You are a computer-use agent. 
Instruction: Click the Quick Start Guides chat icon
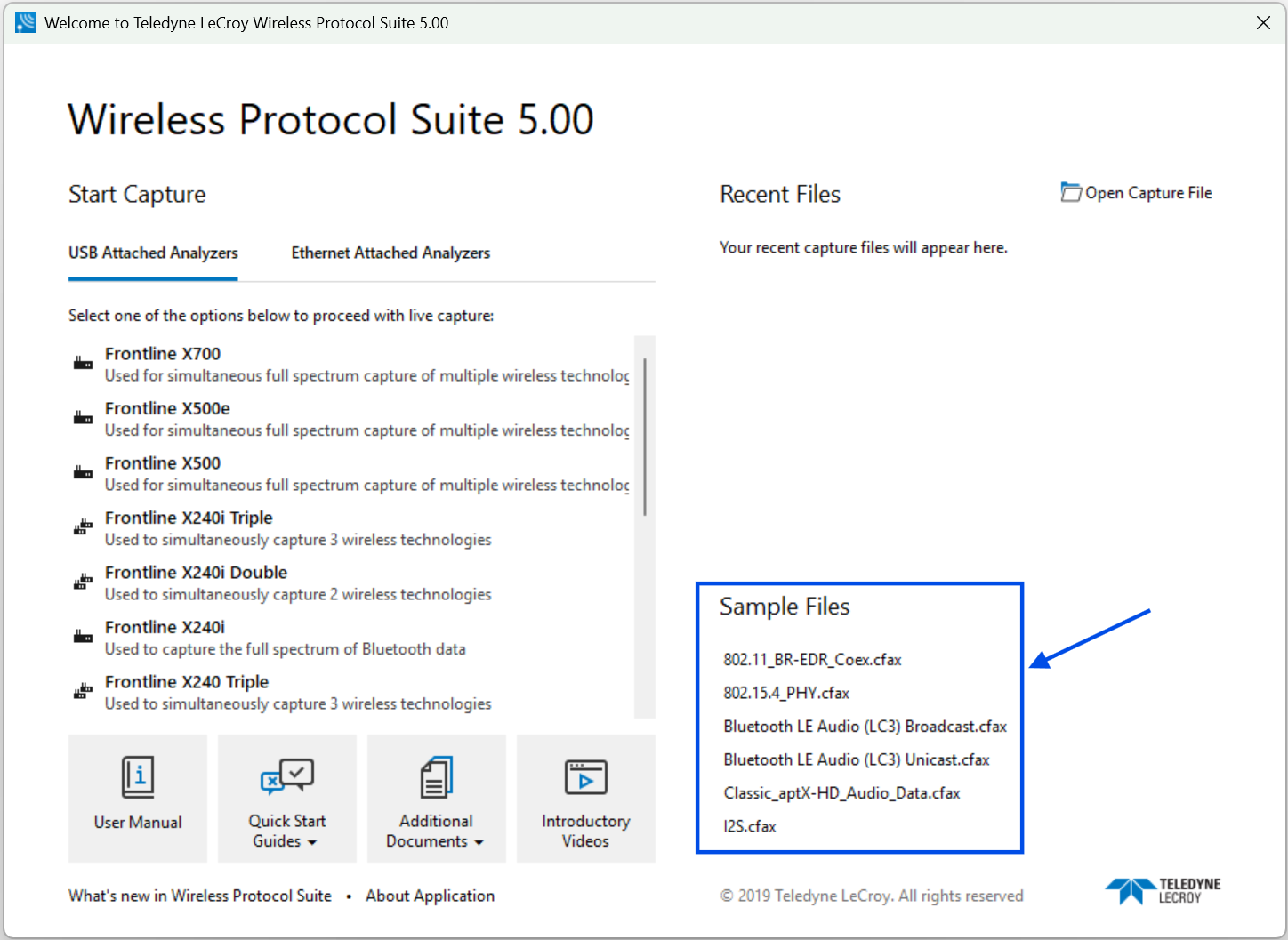(287, 776)
